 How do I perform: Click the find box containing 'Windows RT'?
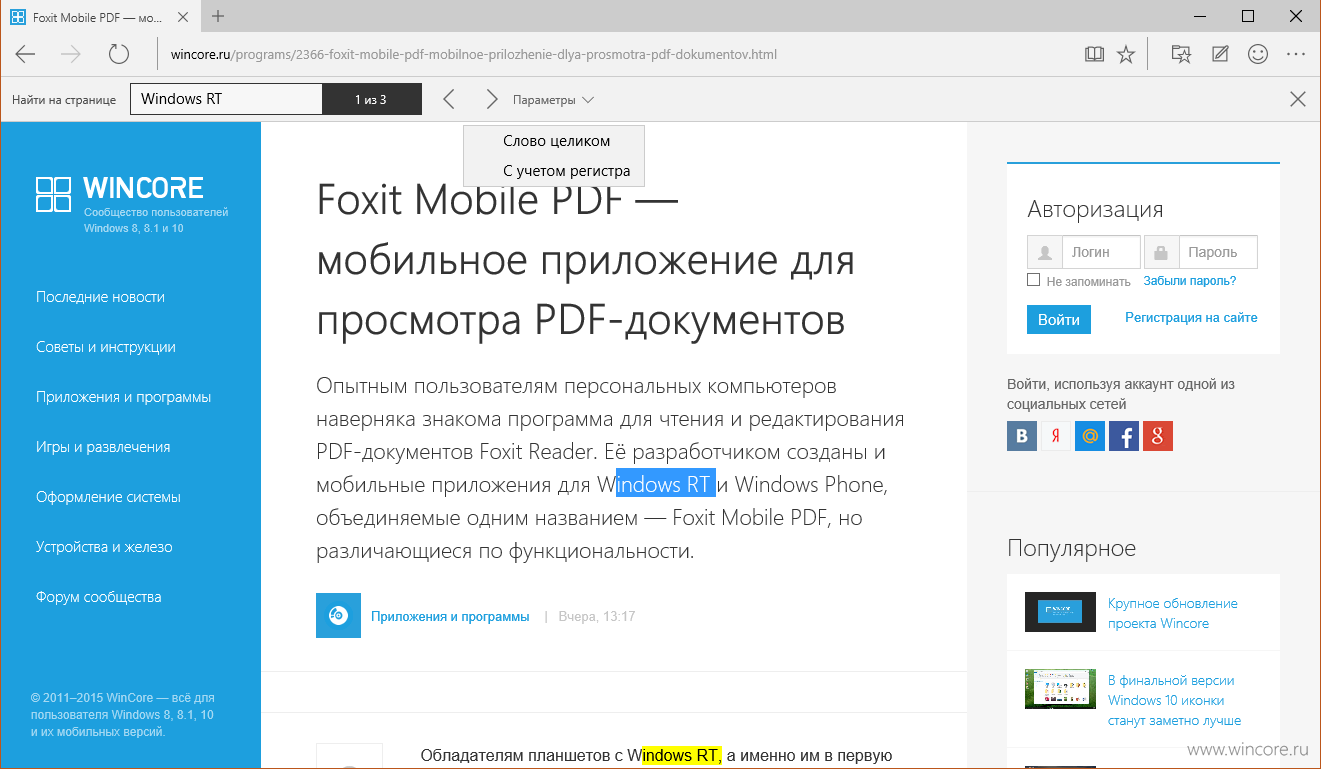[226, 99]
